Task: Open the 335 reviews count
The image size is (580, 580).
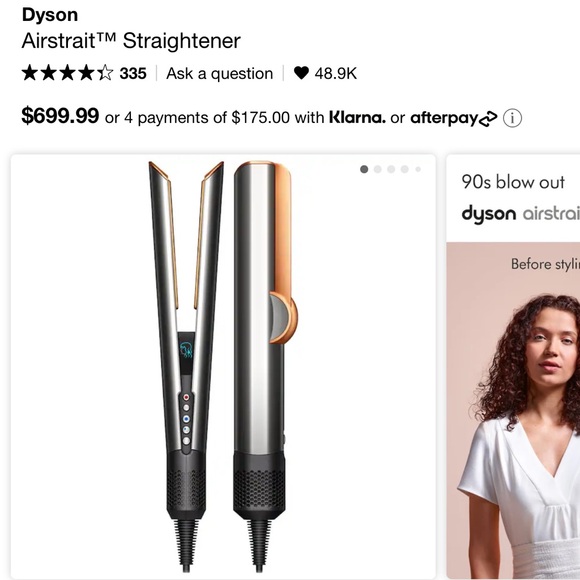Action: 133,73
